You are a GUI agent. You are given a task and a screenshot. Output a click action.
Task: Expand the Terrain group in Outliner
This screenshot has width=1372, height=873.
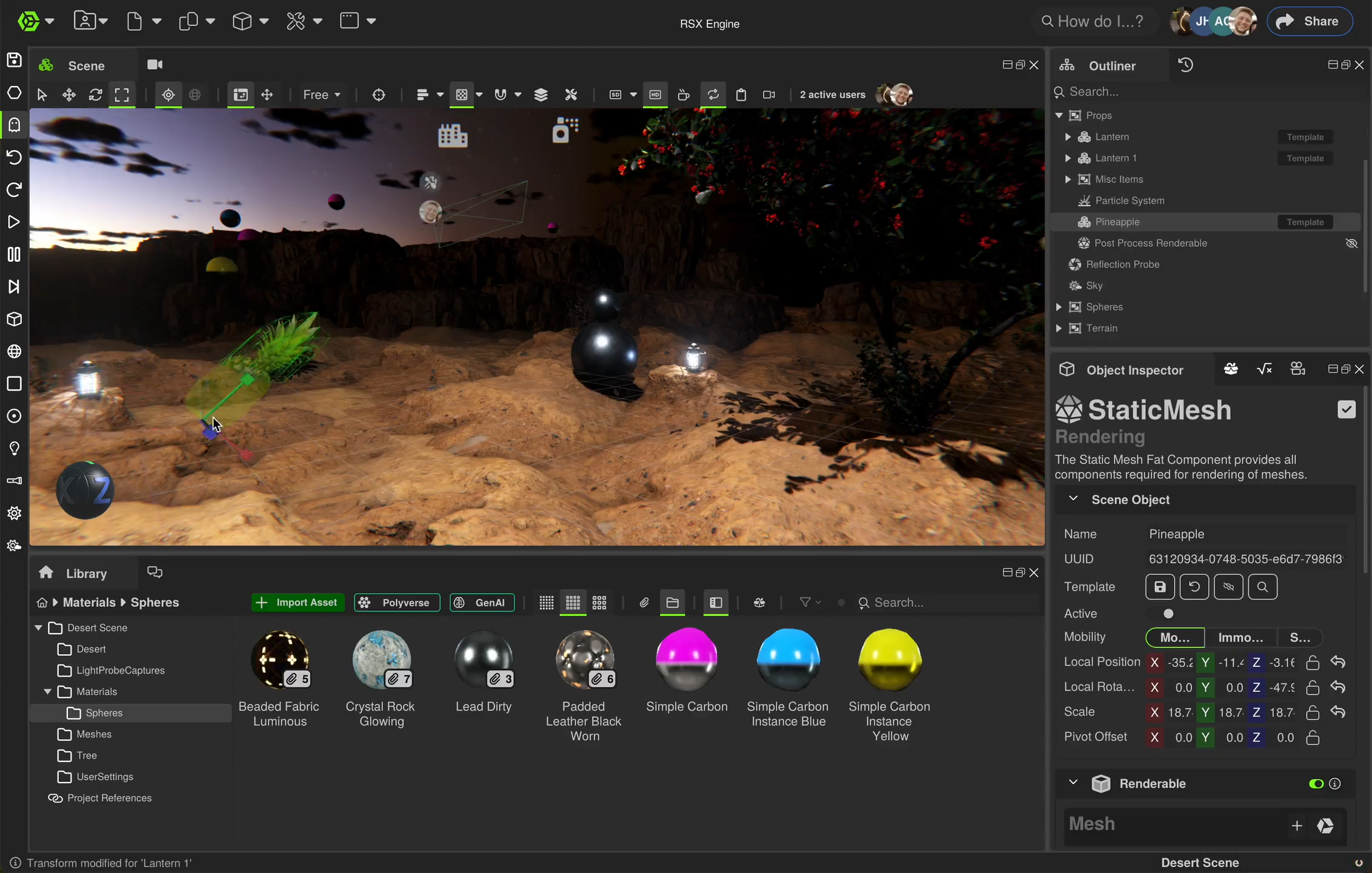pyautogui.click(x=1059, y=328)
